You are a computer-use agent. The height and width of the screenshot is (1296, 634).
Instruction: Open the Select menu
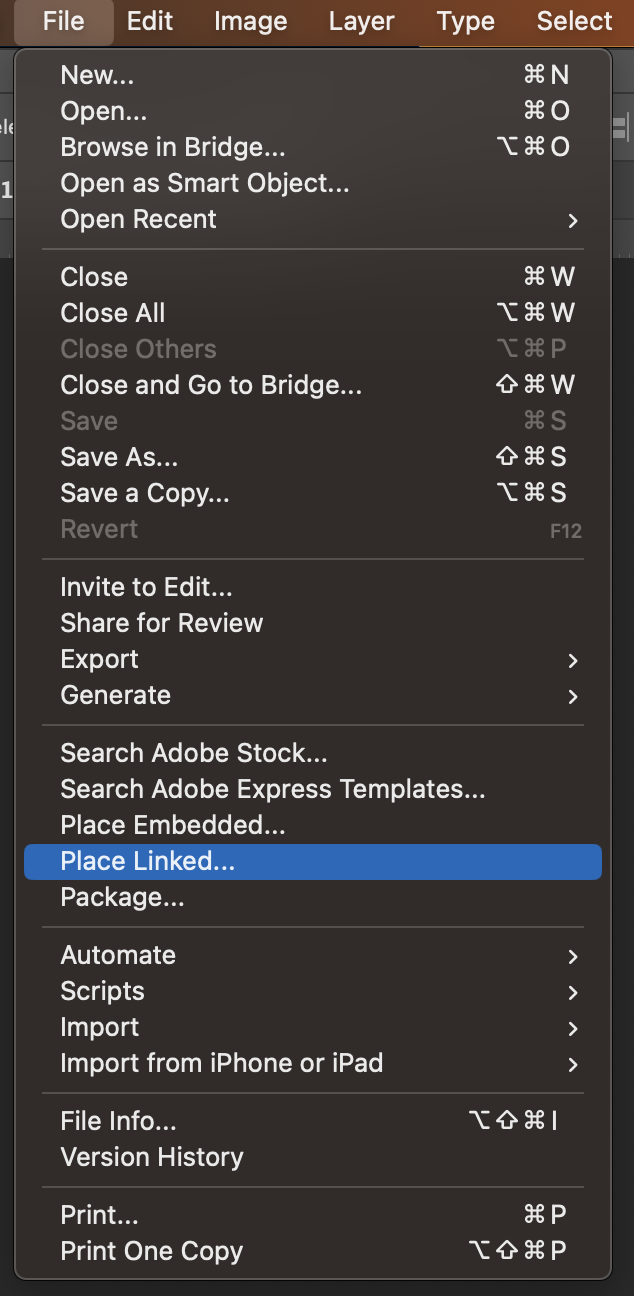point(574,21)
